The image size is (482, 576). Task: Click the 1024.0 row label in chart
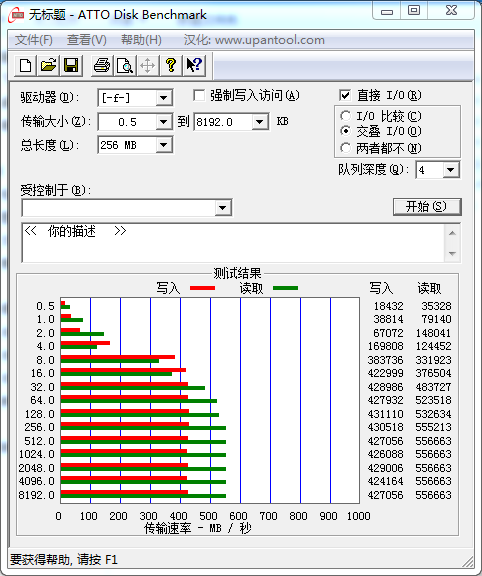36,454
